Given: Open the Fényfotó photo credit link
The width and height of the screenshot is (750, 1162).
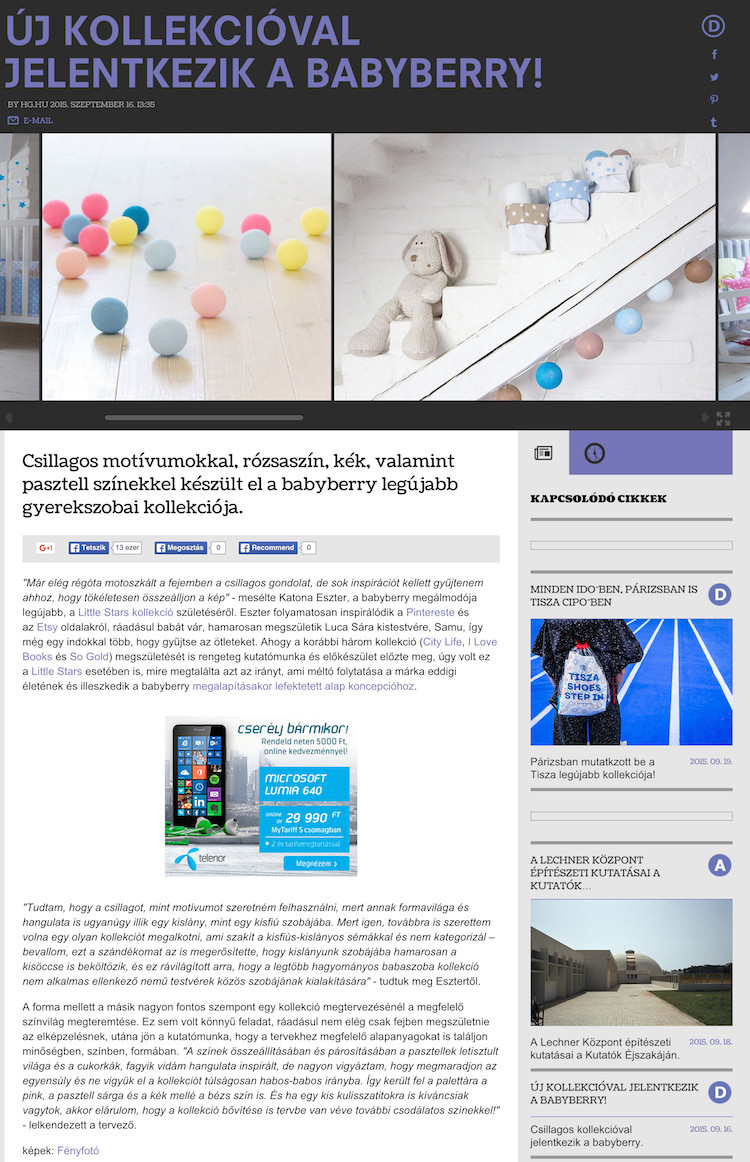Looking at the screenshot, I should 78,1150.
